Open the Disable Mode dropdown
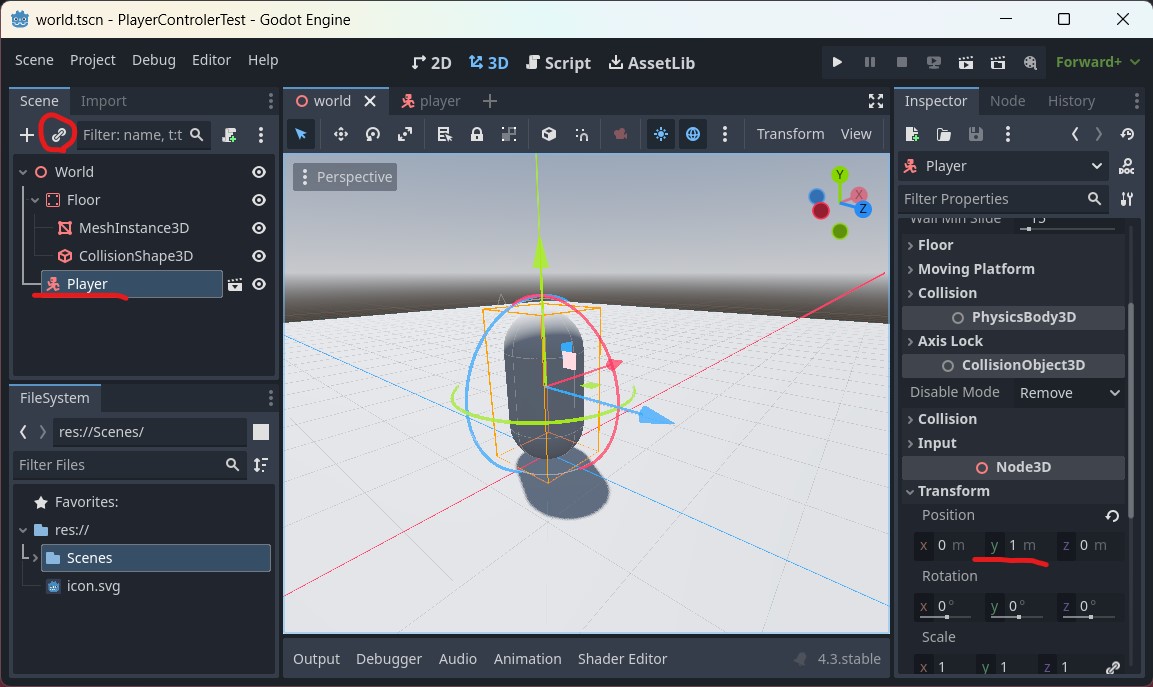Screen dimensions: 1153x687 (x=1068, y=392)
